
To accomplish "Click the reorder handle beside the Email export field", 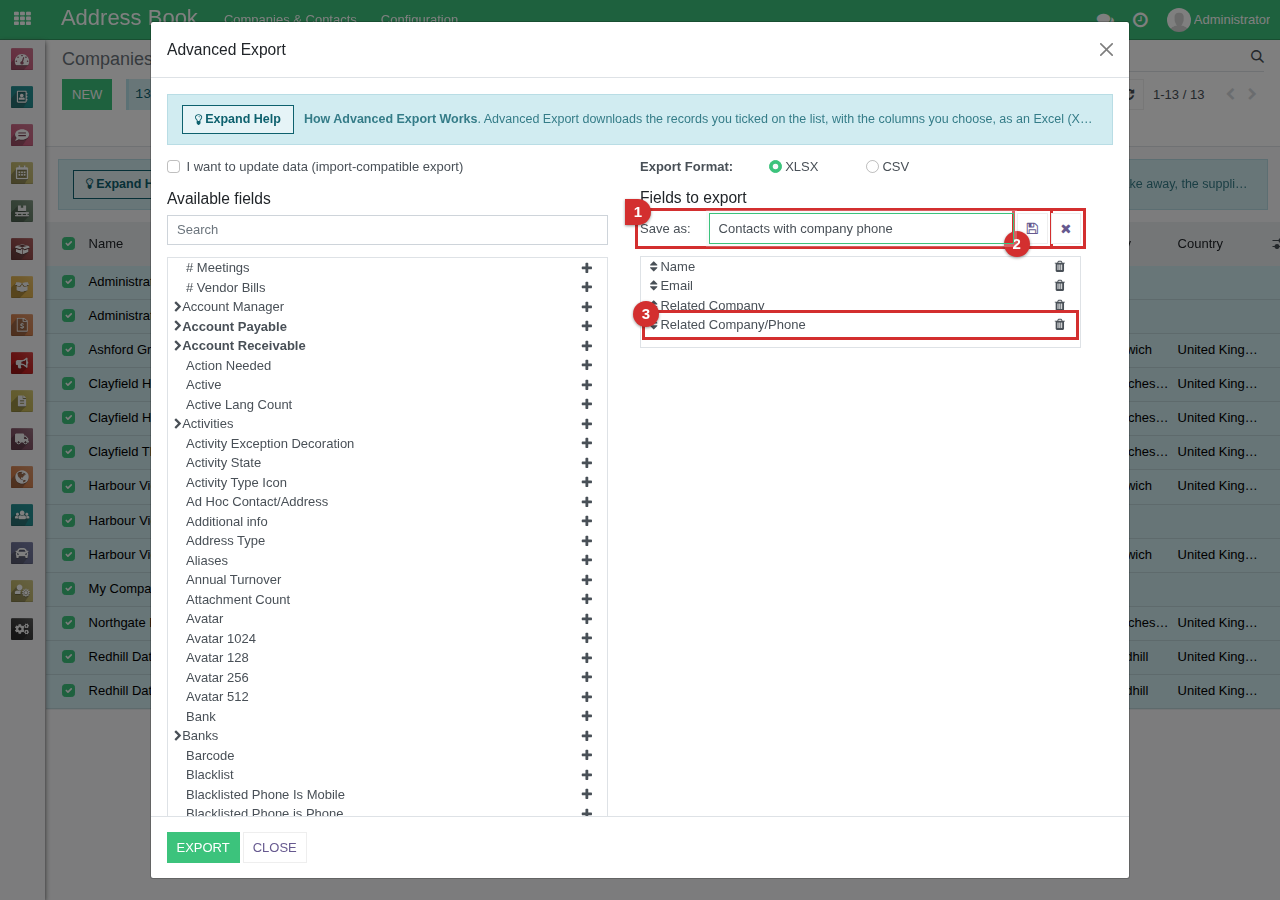I will pos(653,286).
